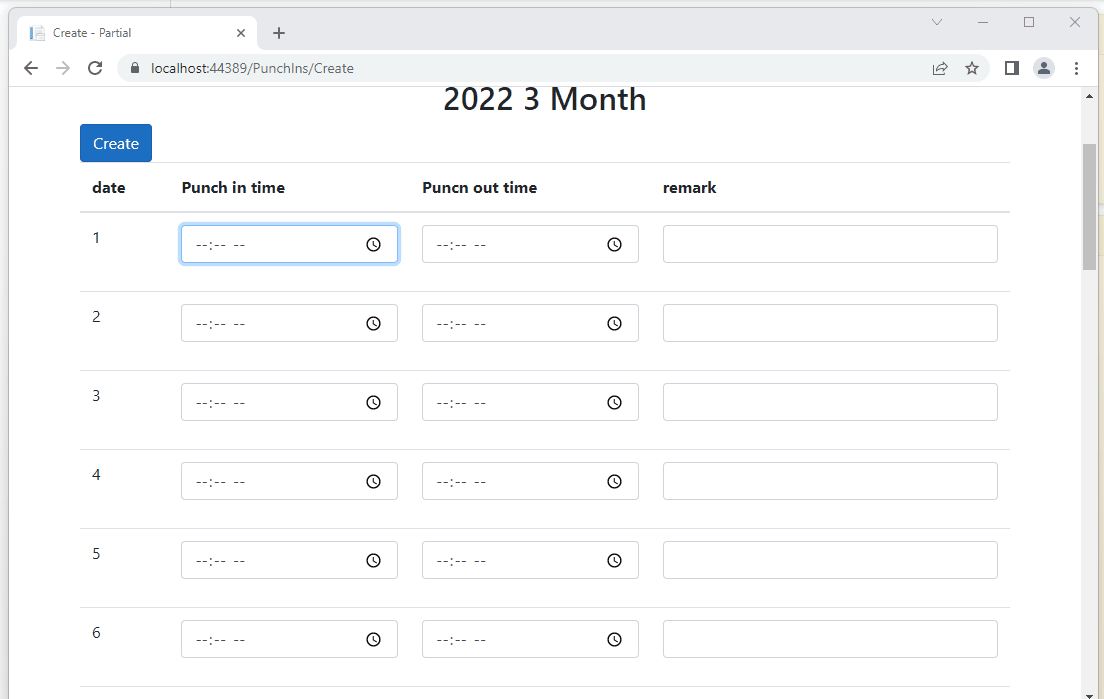Open clock picker for row 4 Punch in time
1104x699 pixels.
point(373,481)
